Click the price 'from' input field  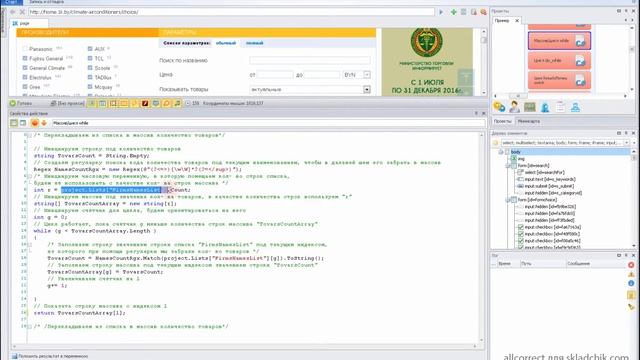tap(275, 75)
